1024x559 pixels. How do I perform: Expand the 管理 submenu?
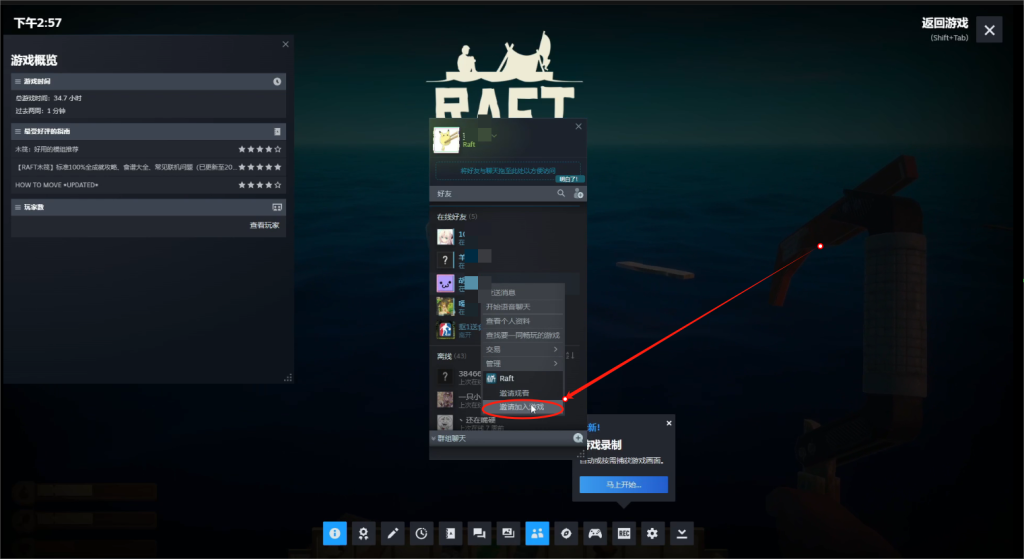522,364
